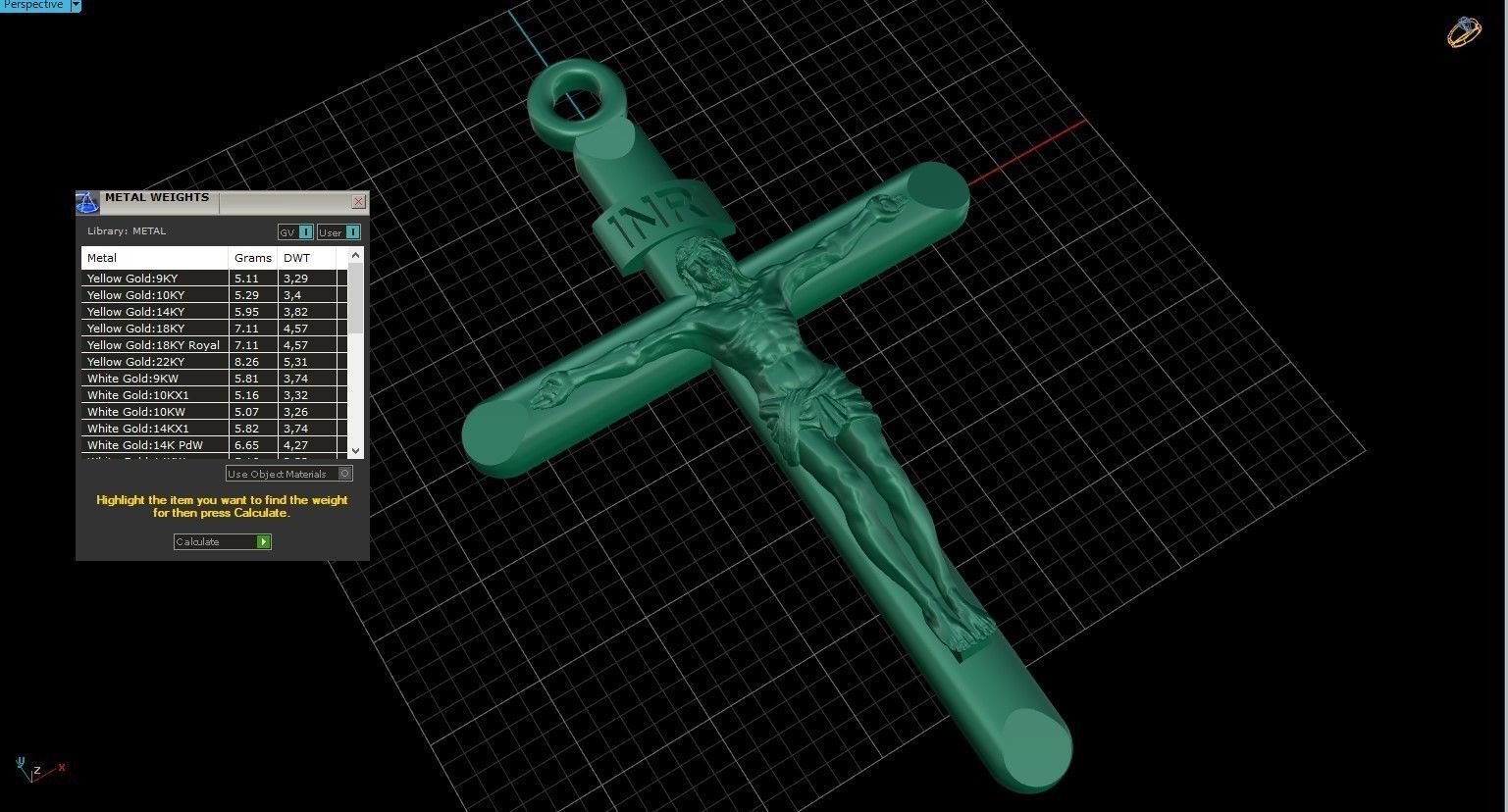Click the 5.11 grams value
The height and width of the screenshot is (812, 1508).
(246, 279)
